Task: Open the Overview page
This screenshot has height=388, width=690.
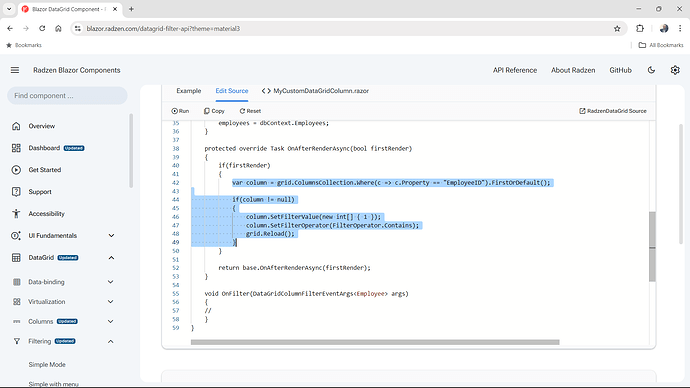Action: 42,126
